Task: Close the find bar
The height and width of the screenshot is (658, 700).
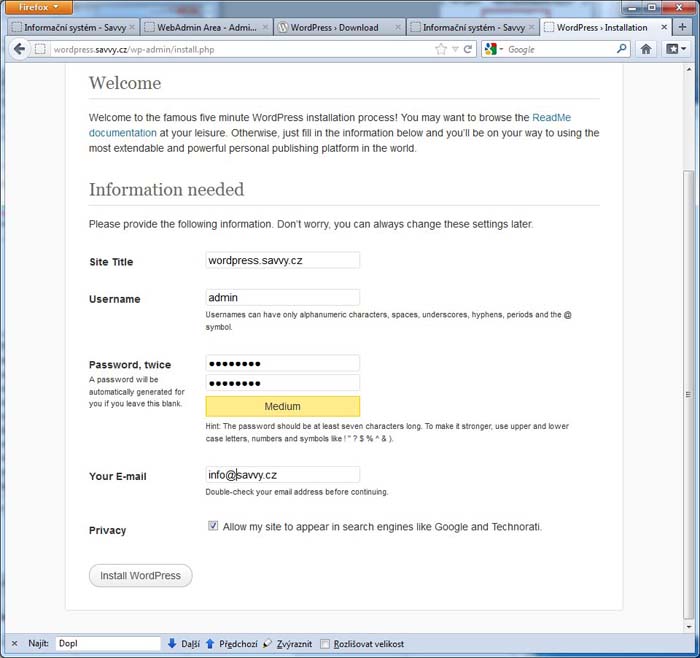Action: 14,643
